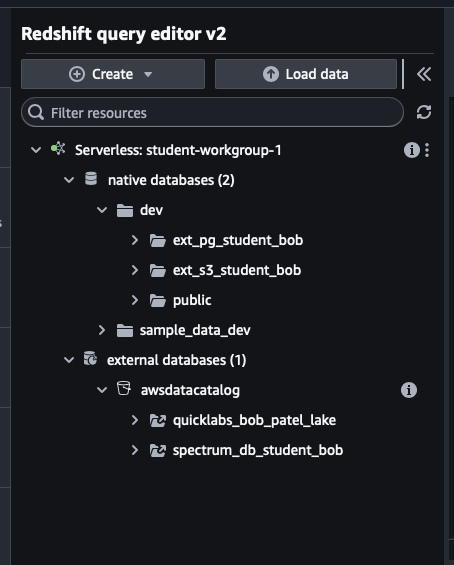Select the Serverless: student-workgroup-1 label
Image resolution: width=454 pixels, height=565 pixels.
[178, 150]
